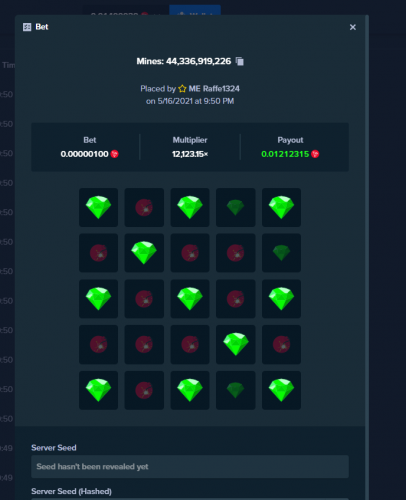Click the dim gem ending second row
406x500 pixels.
tap(281, 253)
